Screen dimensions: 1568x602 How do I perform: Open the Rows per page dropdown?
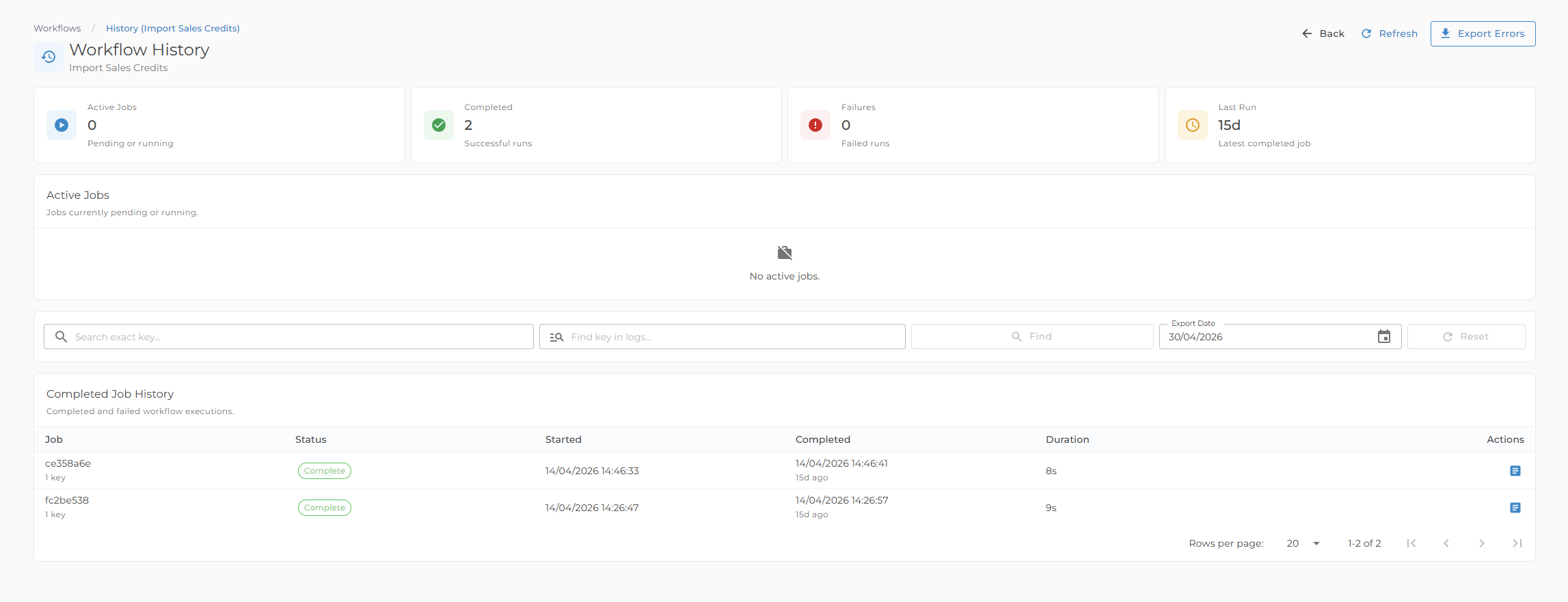click(x=1303, y=543)
